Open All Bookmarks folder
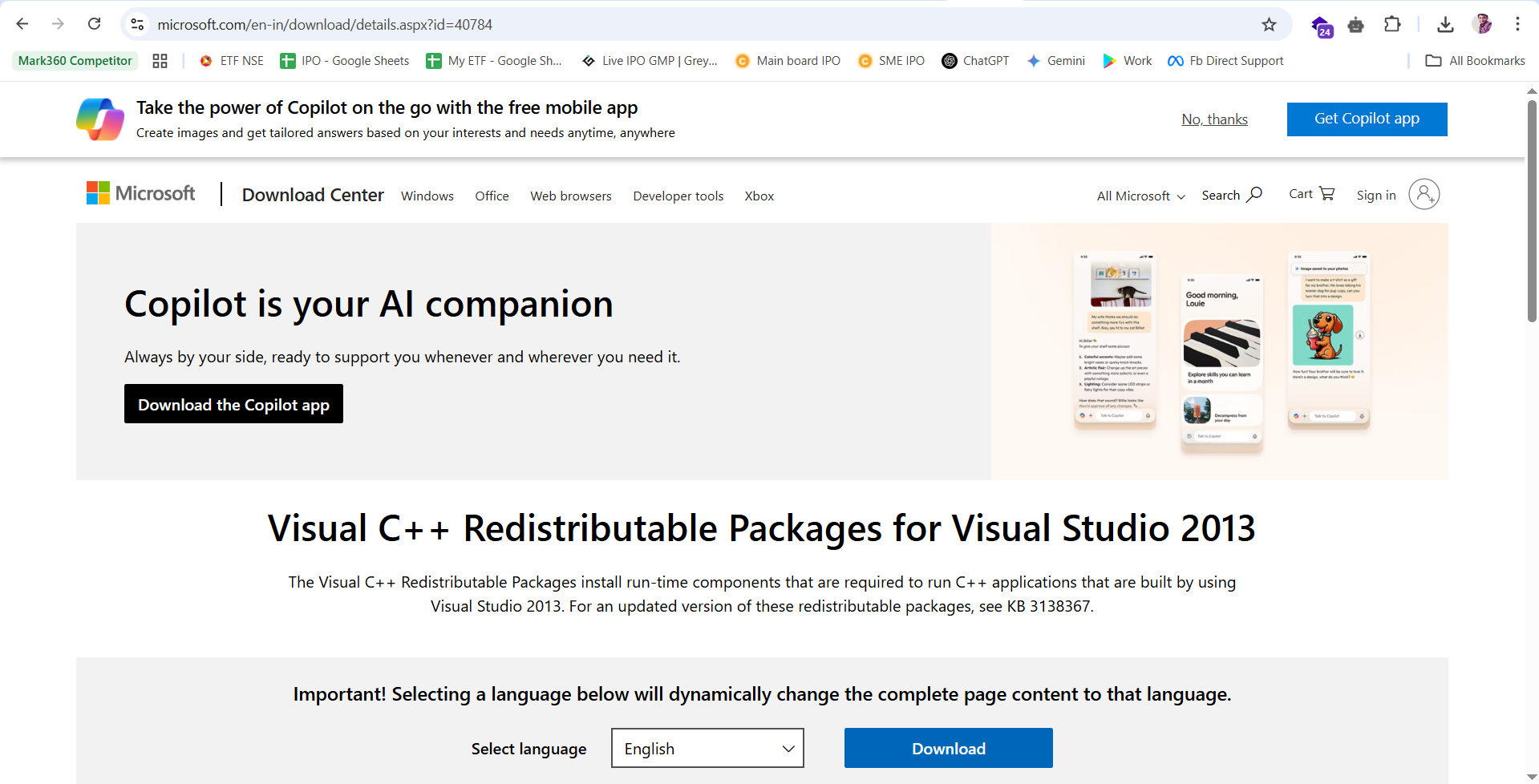The width and height of the screenshot is (1539, 784). 1475,61
